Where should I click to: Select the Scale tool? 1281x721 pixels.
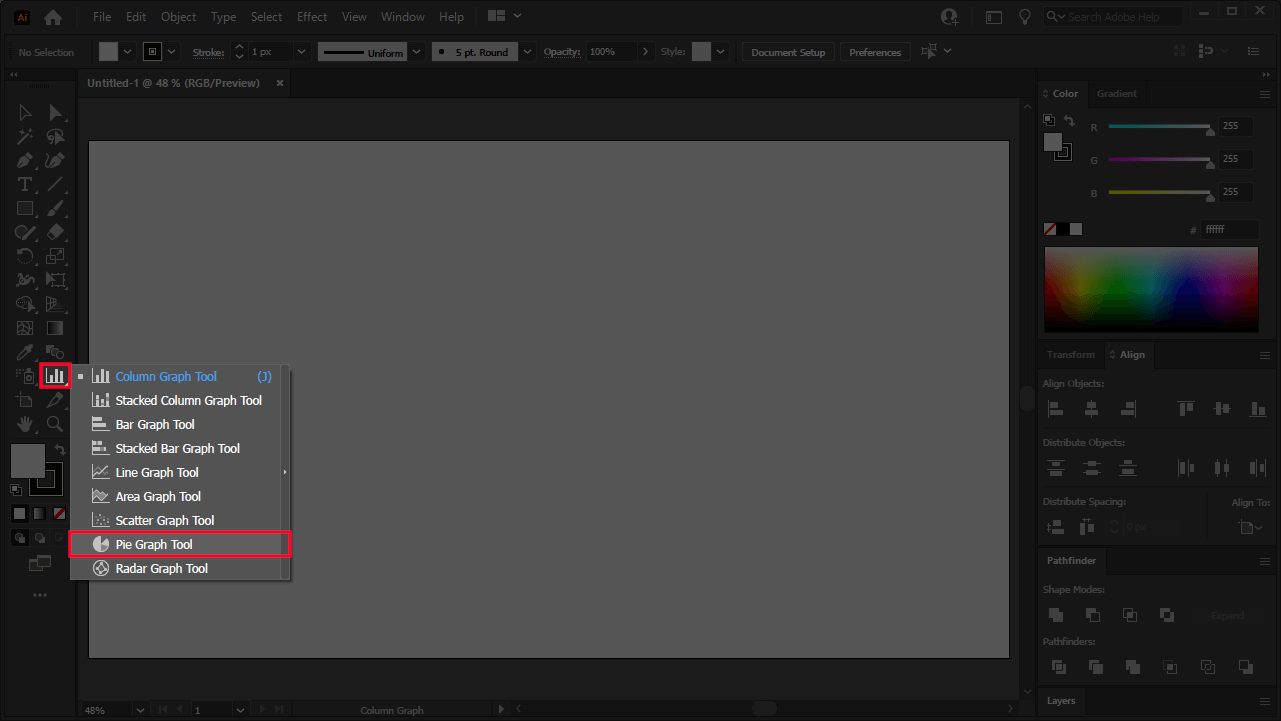[56, 256]
